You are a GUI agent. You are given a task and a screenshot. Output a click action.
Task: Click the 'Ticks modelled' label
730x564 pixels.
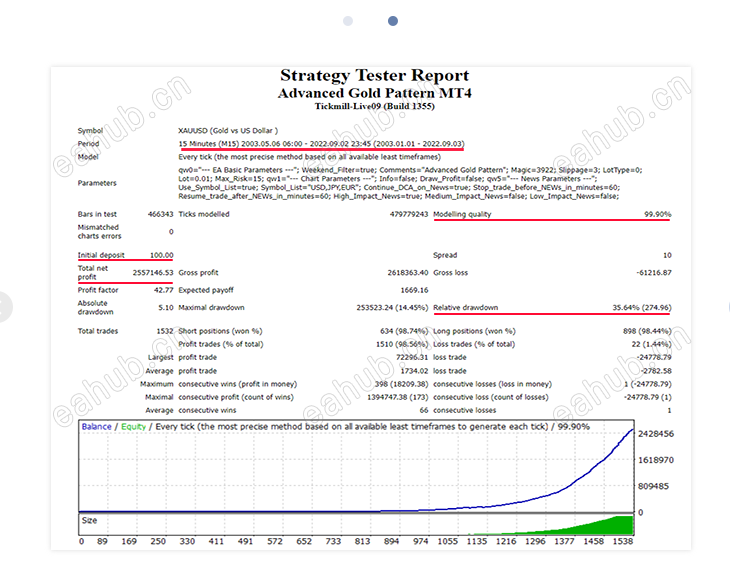coord(204,214)
